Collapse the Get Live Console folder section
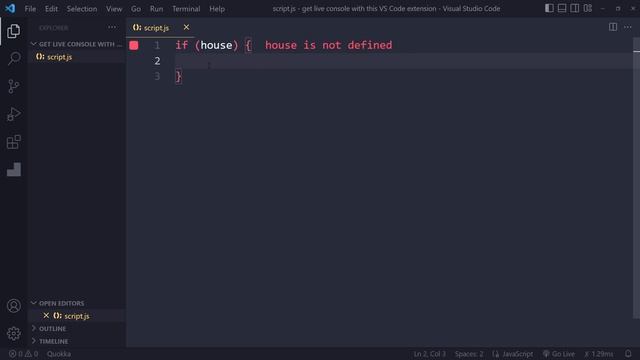This screenshot has width=640, height=360. coord(77,44)
